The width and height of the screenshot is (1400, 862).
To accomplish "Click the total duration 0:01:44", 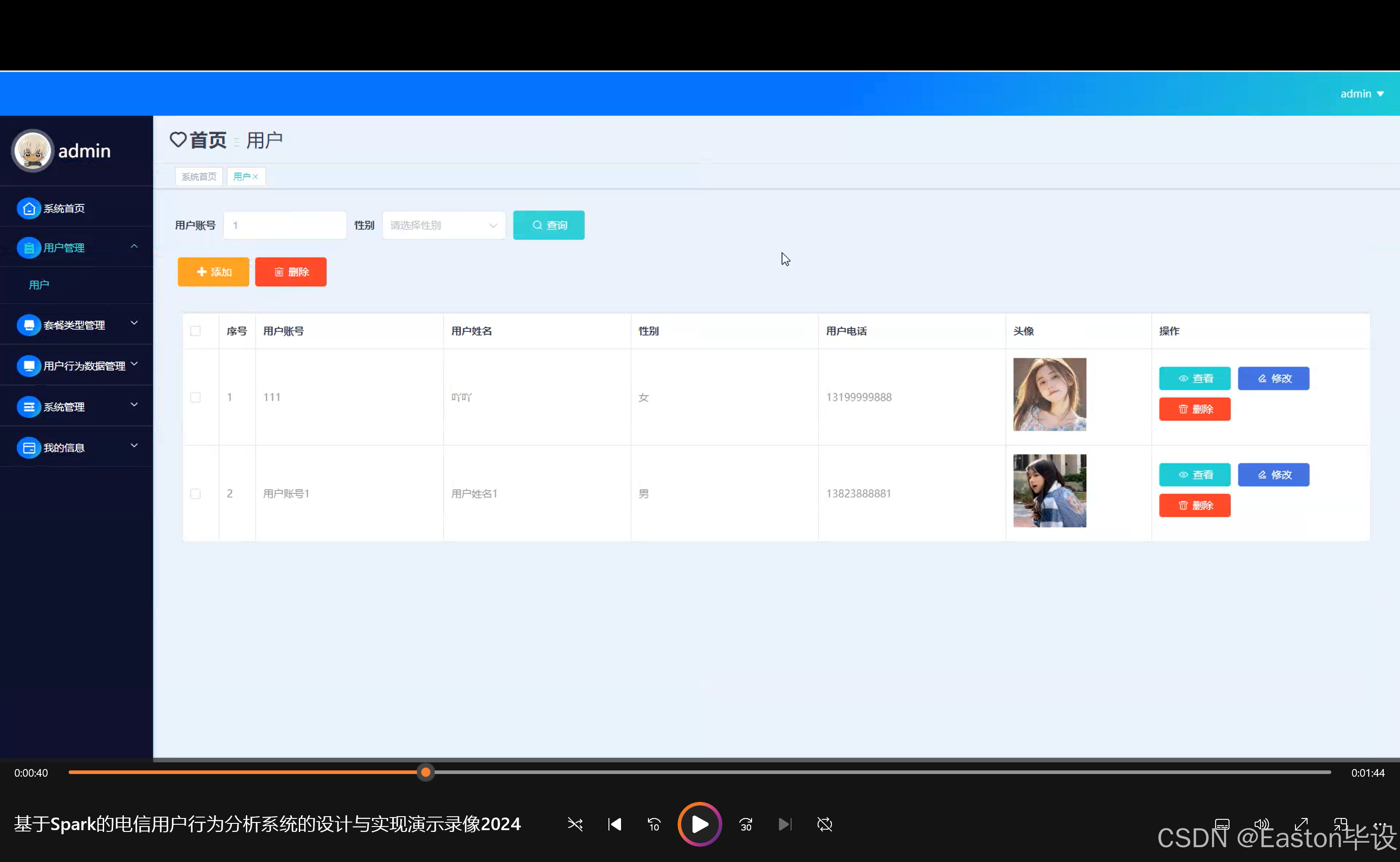I will tap(1368, 773).
